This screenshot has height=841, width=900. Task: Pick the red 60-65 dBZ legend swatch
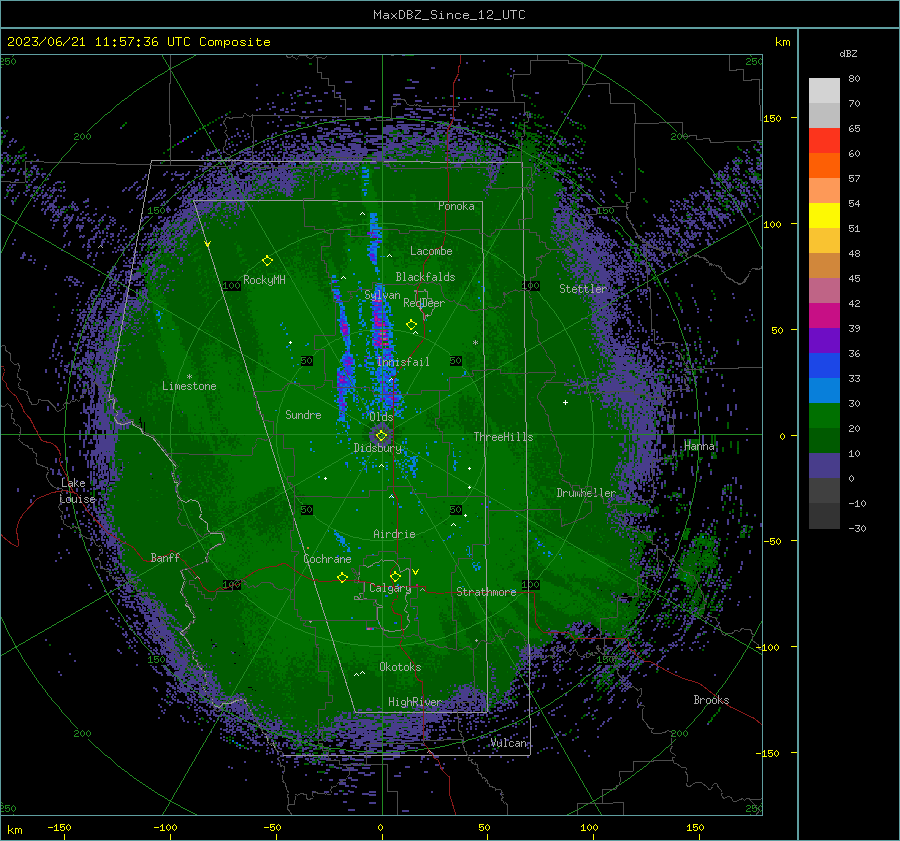[x=824, y=141]
